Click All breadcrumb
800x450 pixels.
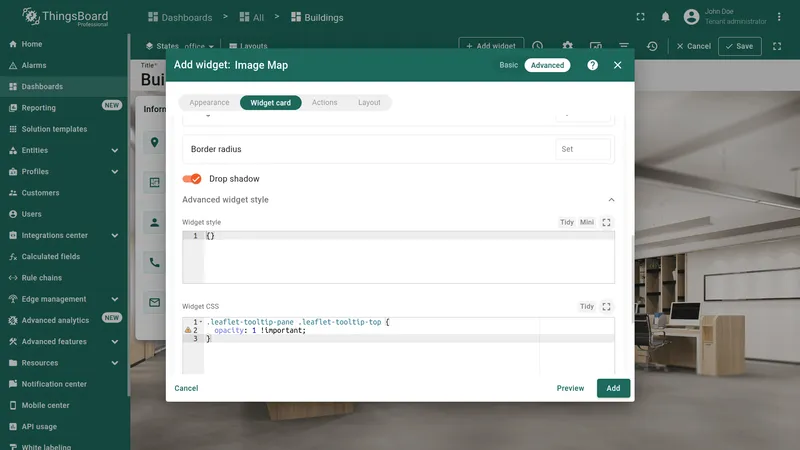[x=252, y=17]
